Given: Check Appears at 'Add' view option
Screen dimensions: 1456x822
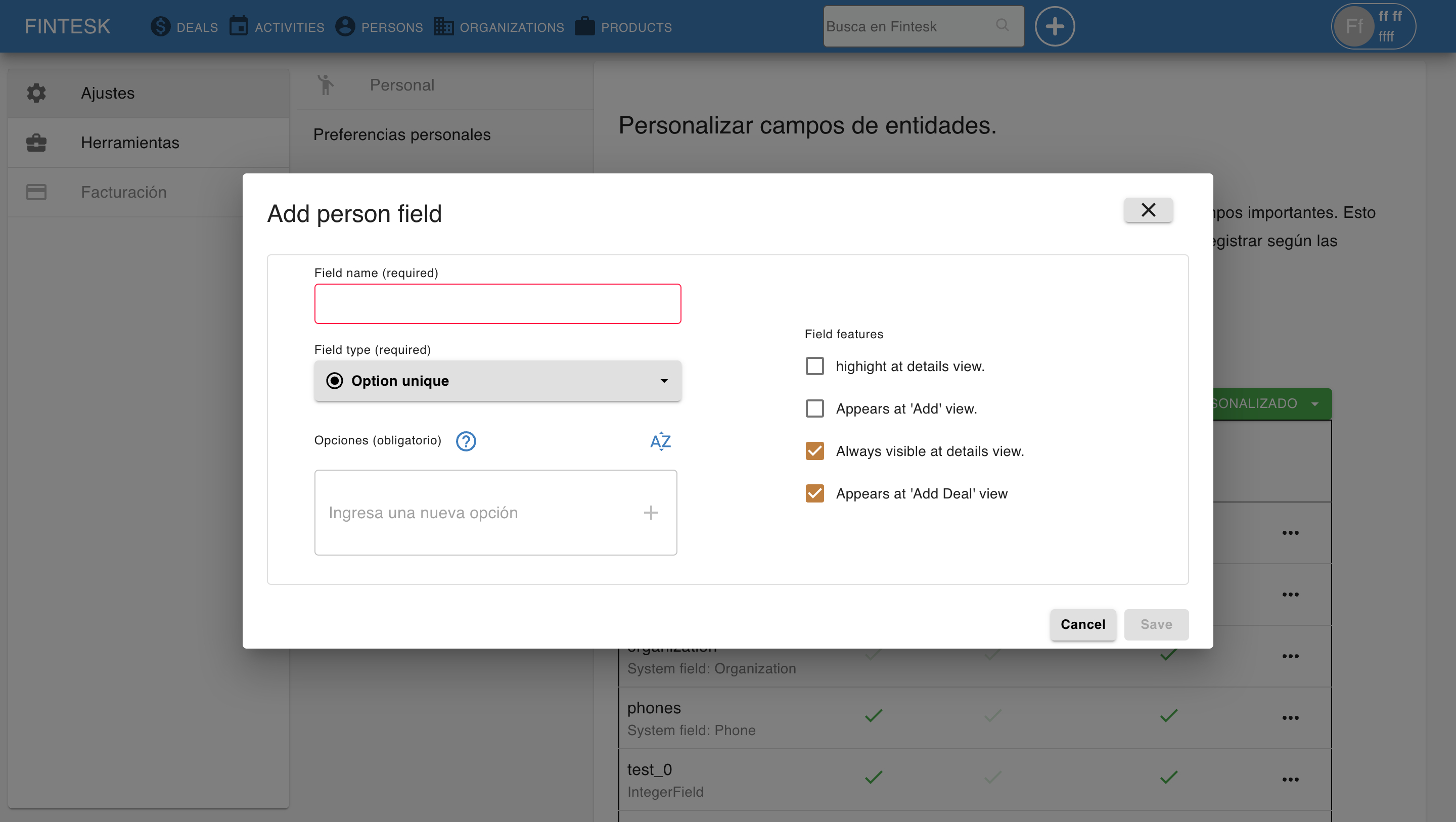Looking at the screenshot, I should coord(814,409).
